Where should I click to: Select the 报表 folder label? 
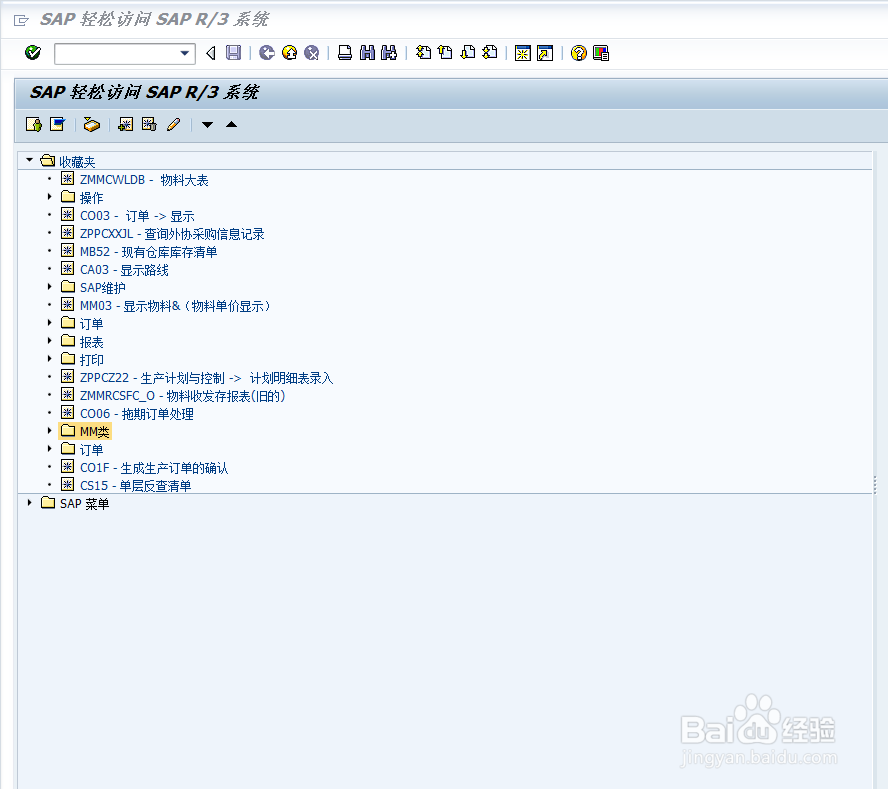point(91,342)
